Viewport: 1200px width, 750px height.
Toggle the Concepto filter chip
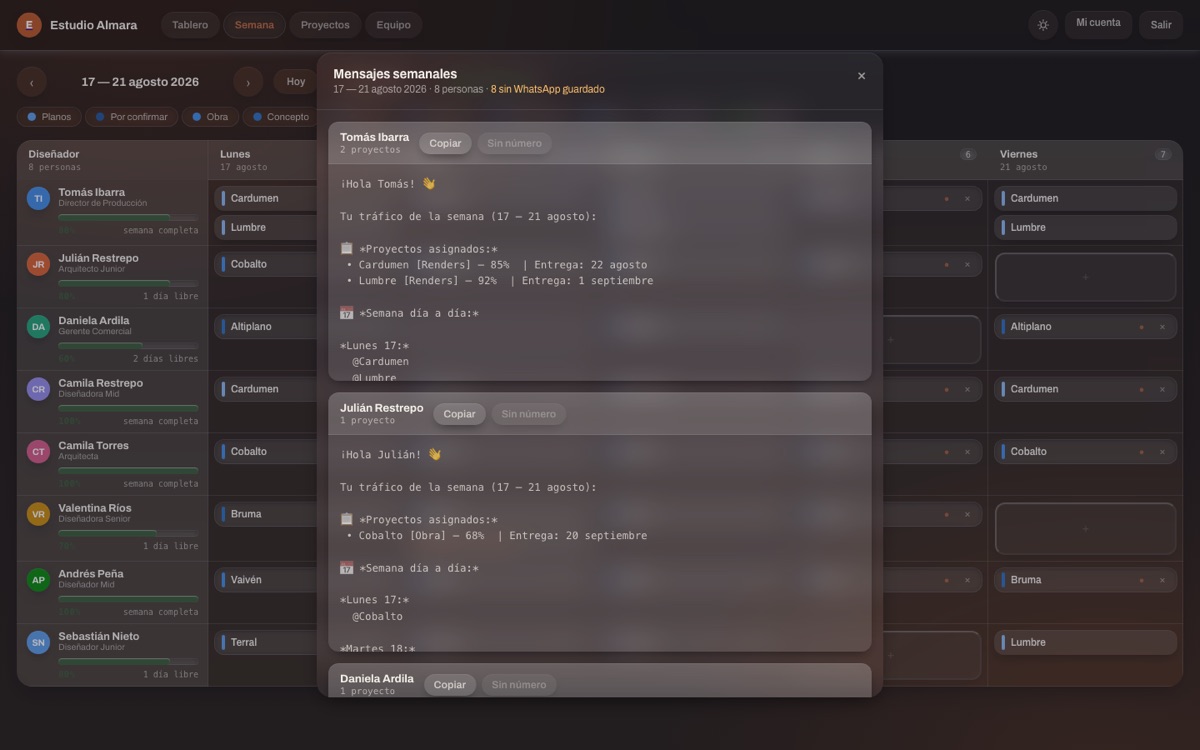pos(280,117)
